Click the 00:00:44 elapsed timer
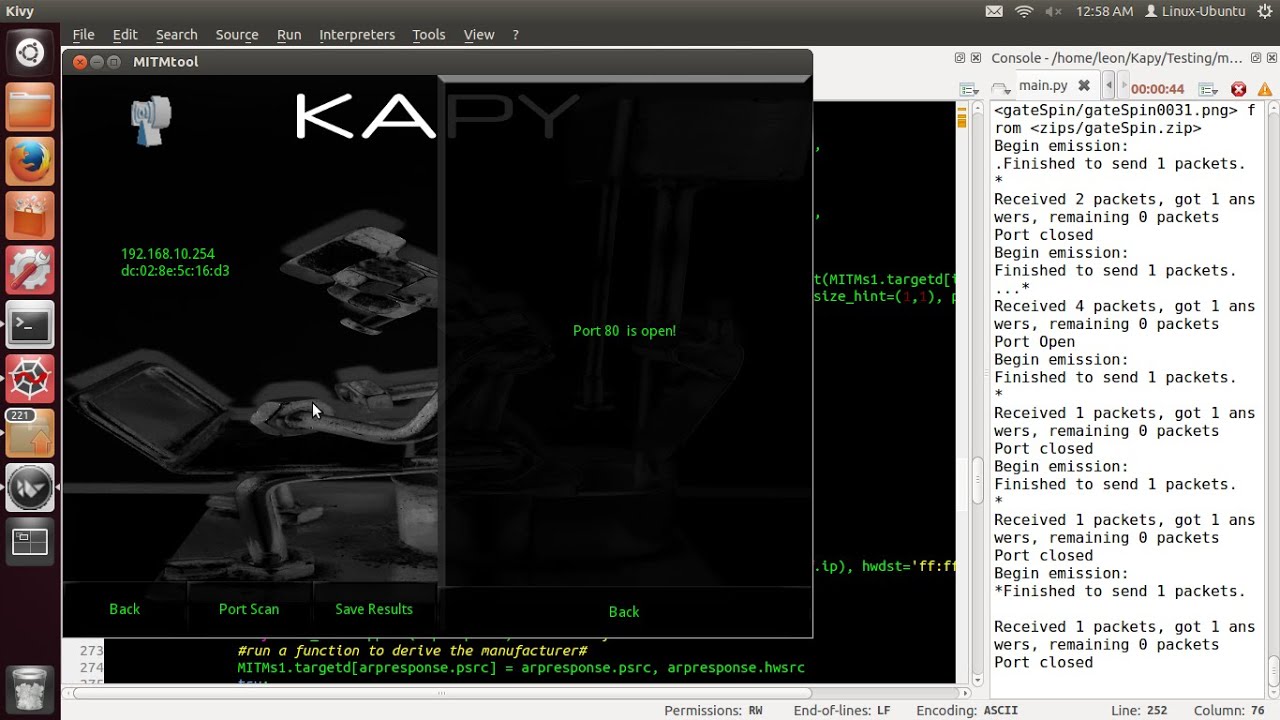1280x720 pixels. point(1158,89)
